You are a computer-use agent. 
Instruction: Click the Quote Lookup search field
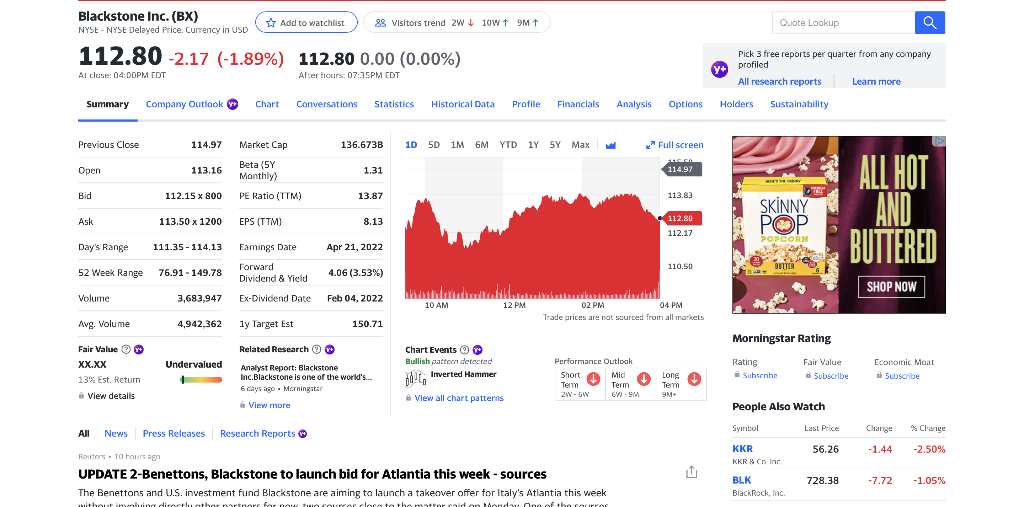(x=843, y=22)
